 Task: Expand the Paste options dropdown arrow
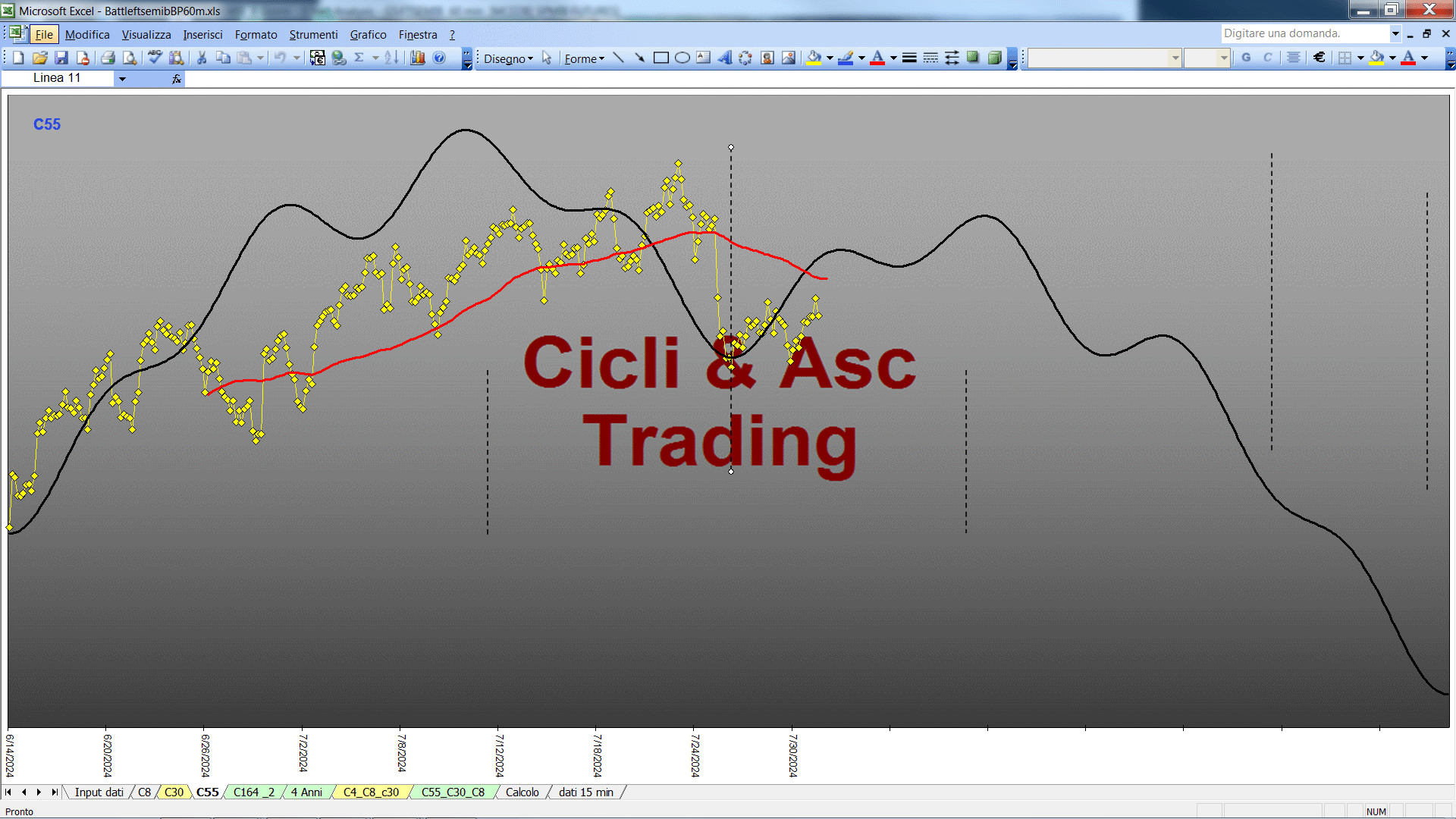click(260, 58)
